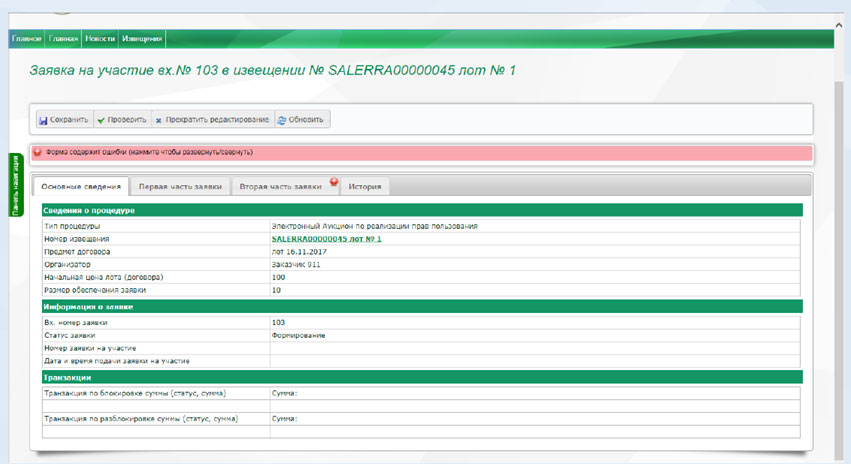
Task: Show the История tab
Action: [x=364, y=187]
